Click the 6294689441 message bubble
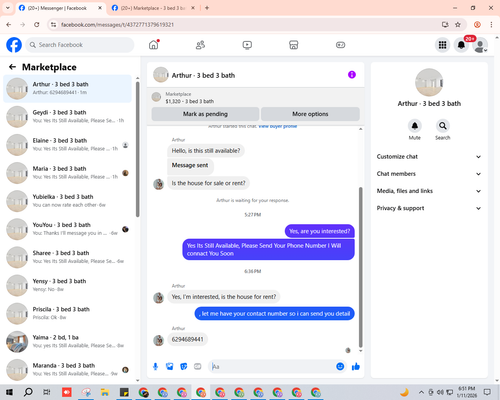Viewport: 500px width, 400px height. coord(187,339)
